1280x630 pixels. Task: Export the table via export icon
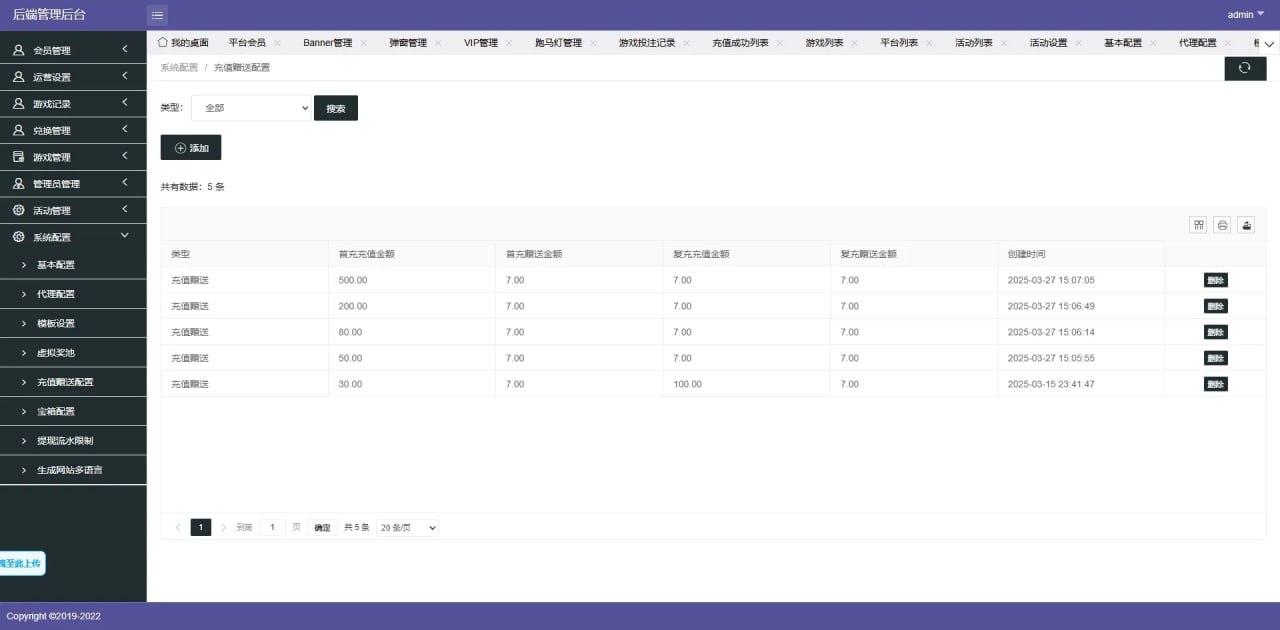click(1246, 225)
